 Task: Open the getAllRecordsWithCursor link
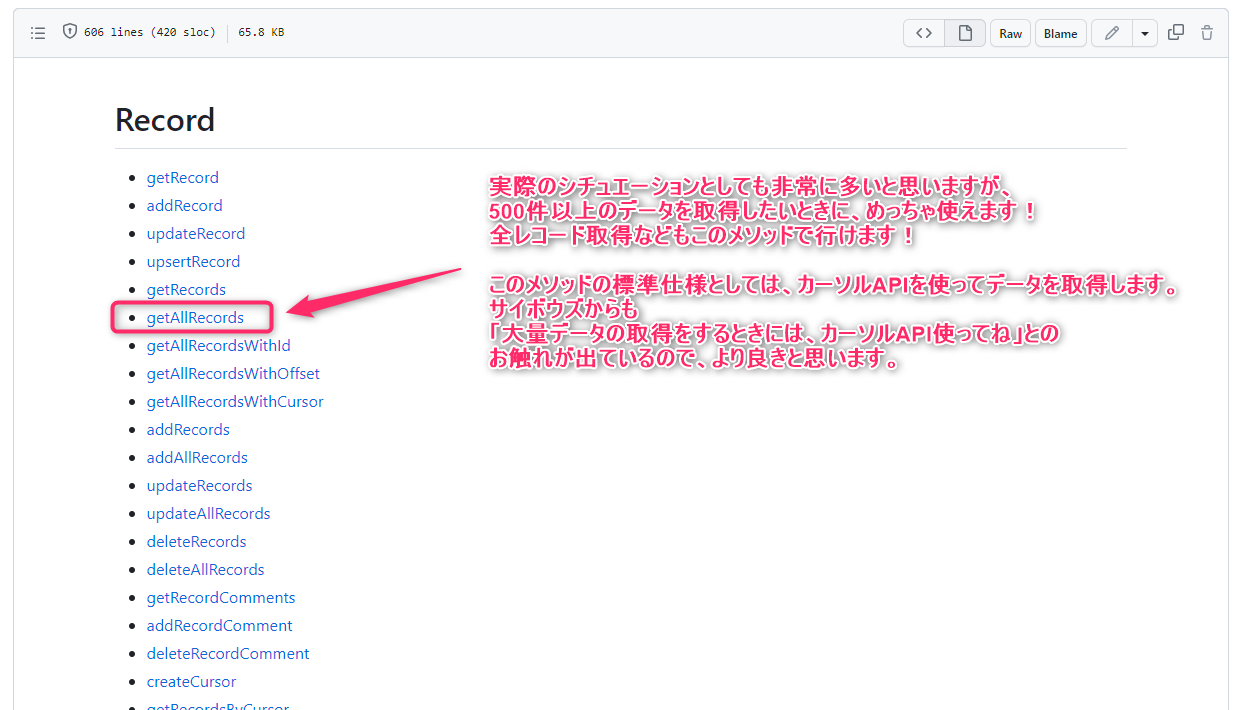(x=234, y=401)
